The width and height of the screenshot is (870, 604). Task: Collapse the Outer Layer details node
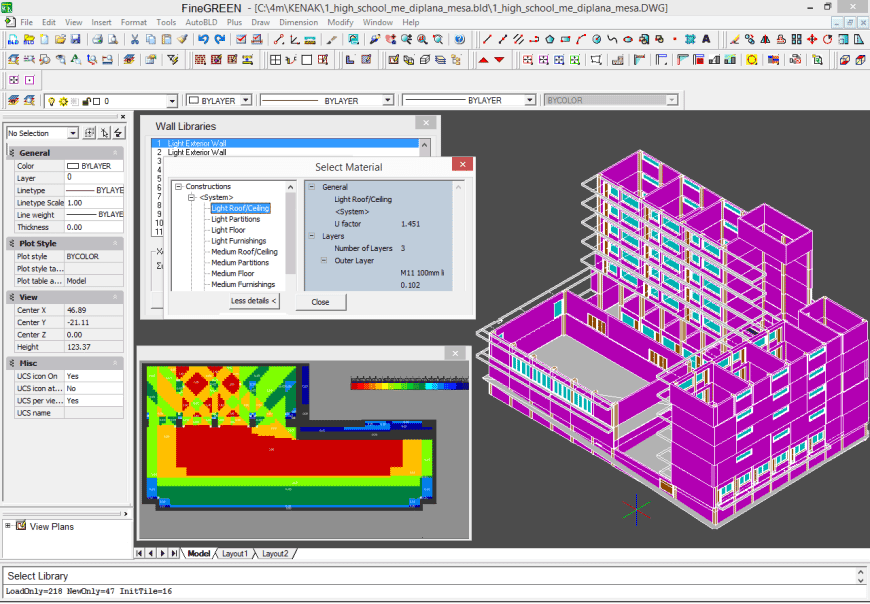(324, 260)
